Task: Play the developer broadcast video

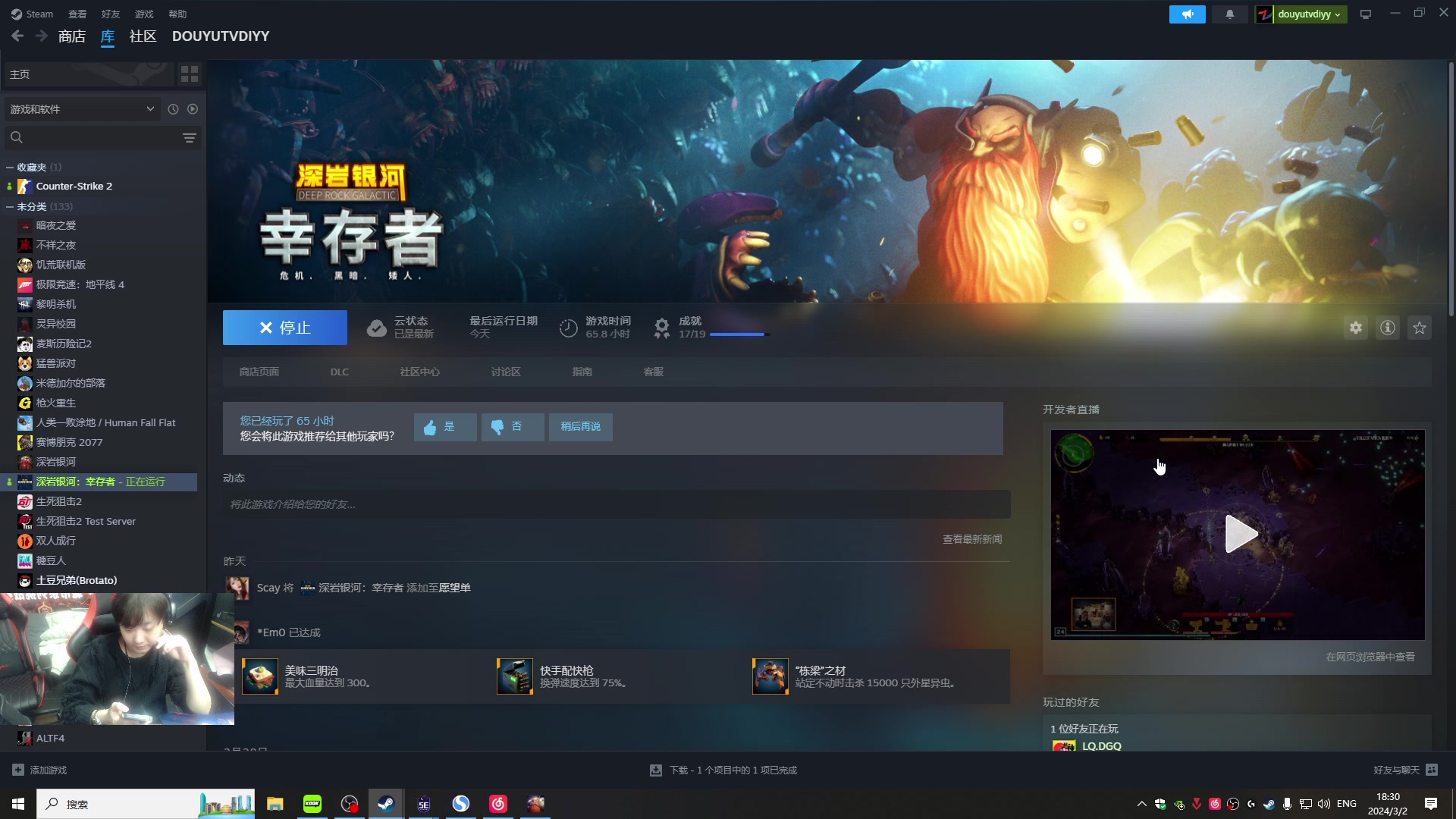Action: coord(1240,534)
